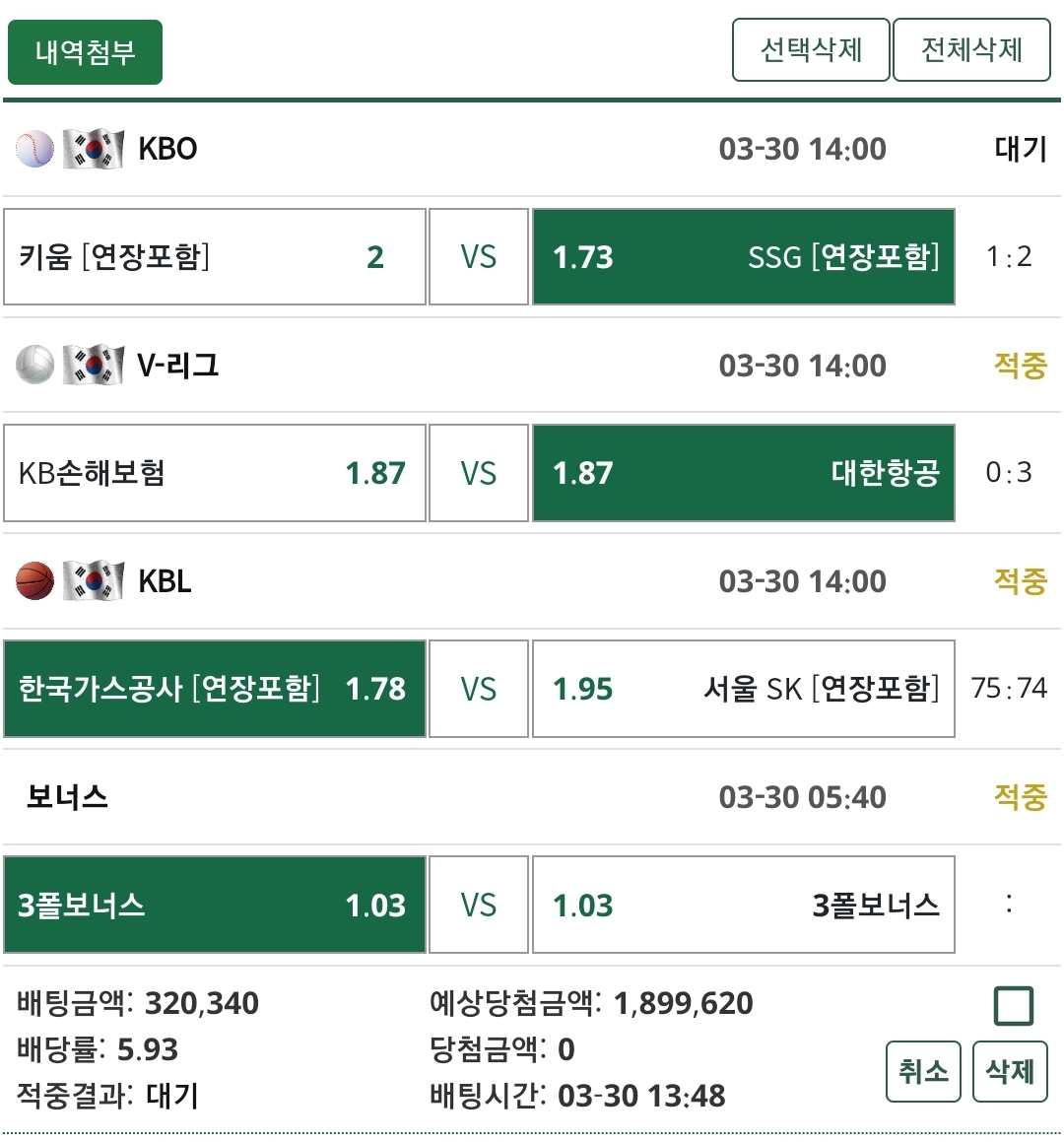This screenshot has height=1142, width=1064.
Task: Choose the 대한항공 1.87 selection
Action: [744, 473]
